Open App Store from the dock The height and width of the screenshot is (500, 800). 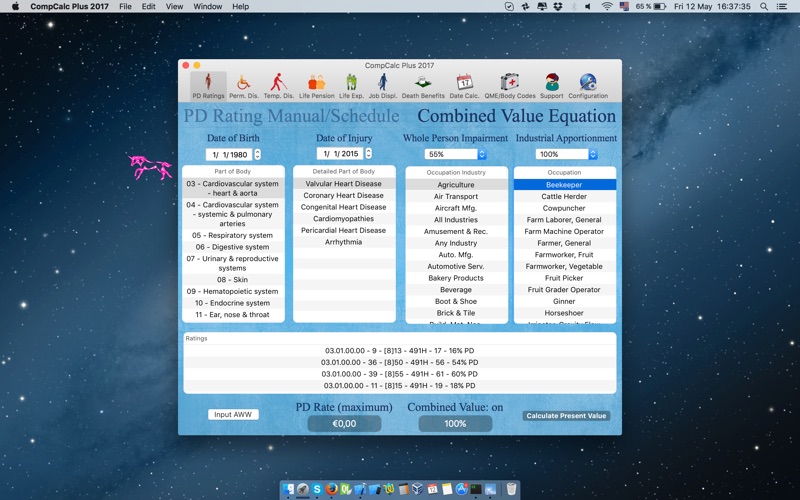point(462,489)
